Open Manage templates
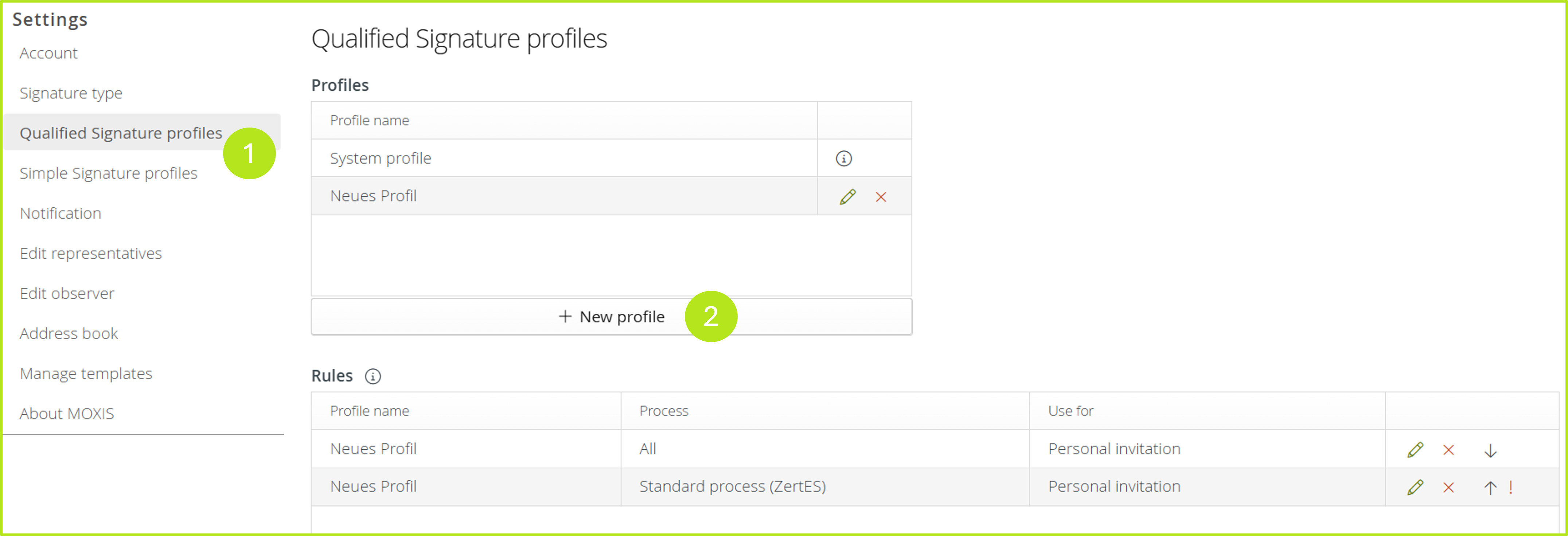Viewport: 1568px width, 536px height. [x=86, y=373]
